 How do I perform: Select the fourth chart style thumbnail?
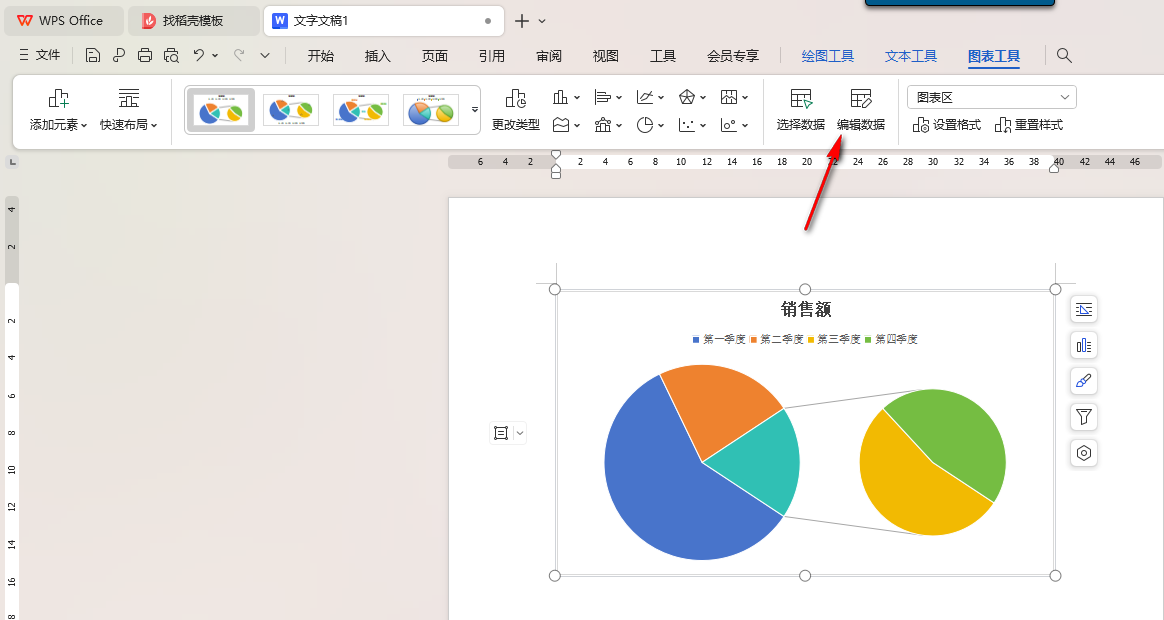pyautogui.click(x=431, y=110)
